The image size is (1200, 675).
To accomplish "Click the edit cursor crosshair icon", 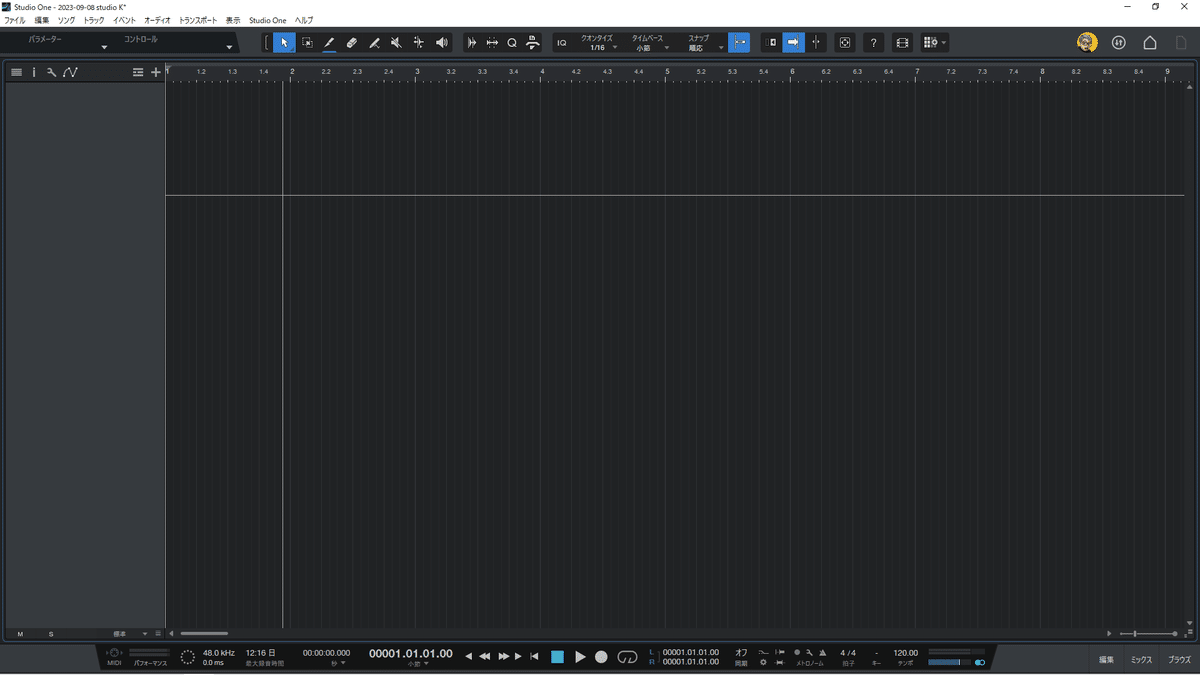I will click(816, 43).
